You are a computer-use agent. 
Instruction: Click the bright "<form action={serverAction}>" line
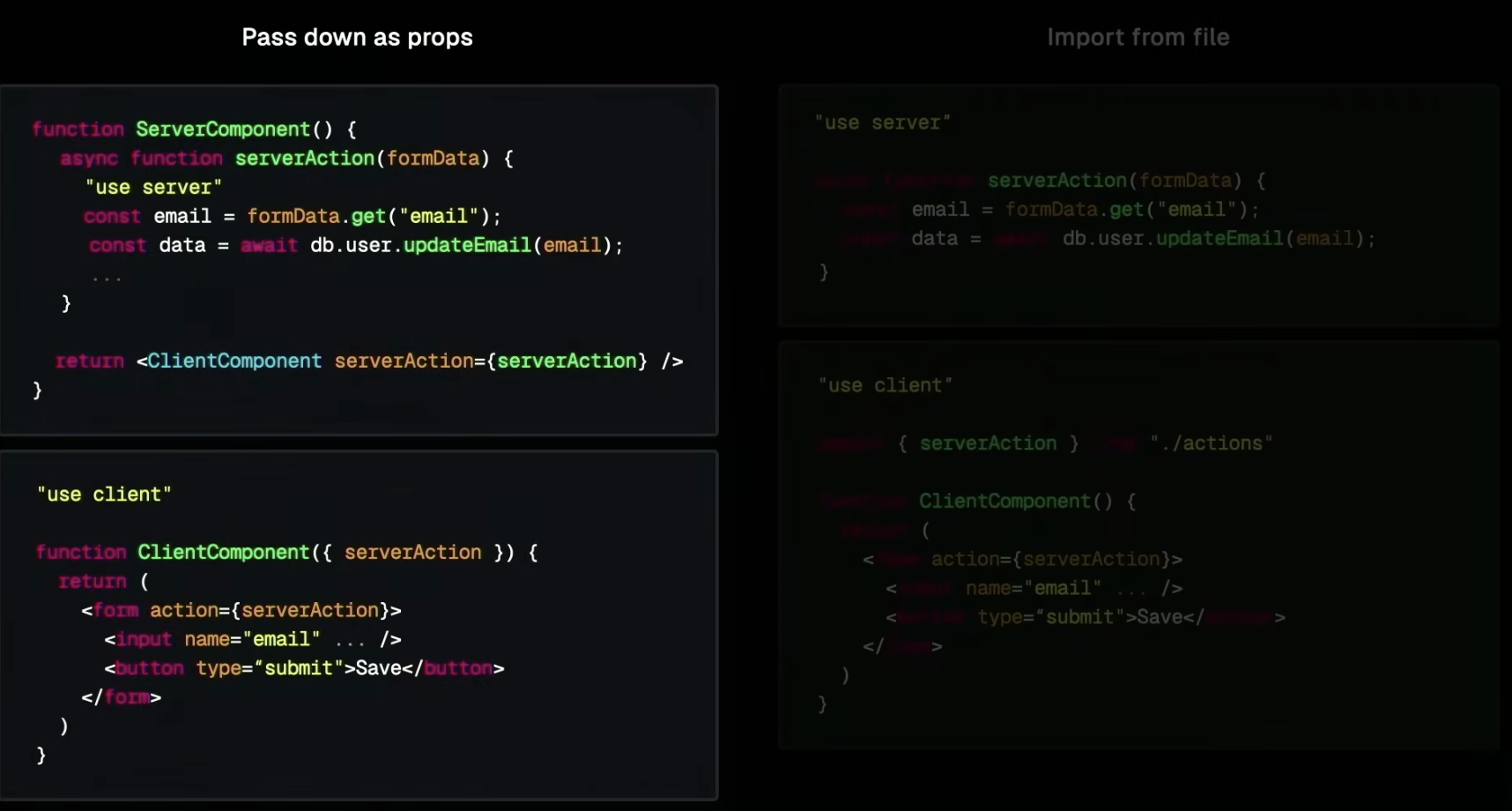(x=241, y=610)
